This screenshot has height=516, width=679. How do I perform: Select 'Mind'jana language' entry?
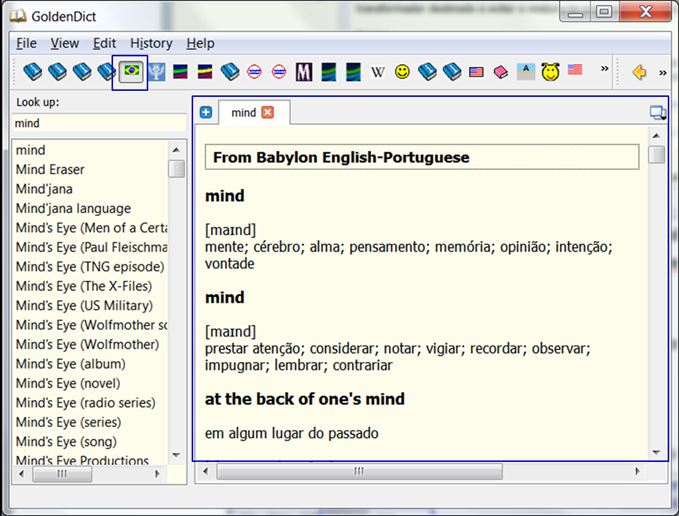(x=73, y=208)
